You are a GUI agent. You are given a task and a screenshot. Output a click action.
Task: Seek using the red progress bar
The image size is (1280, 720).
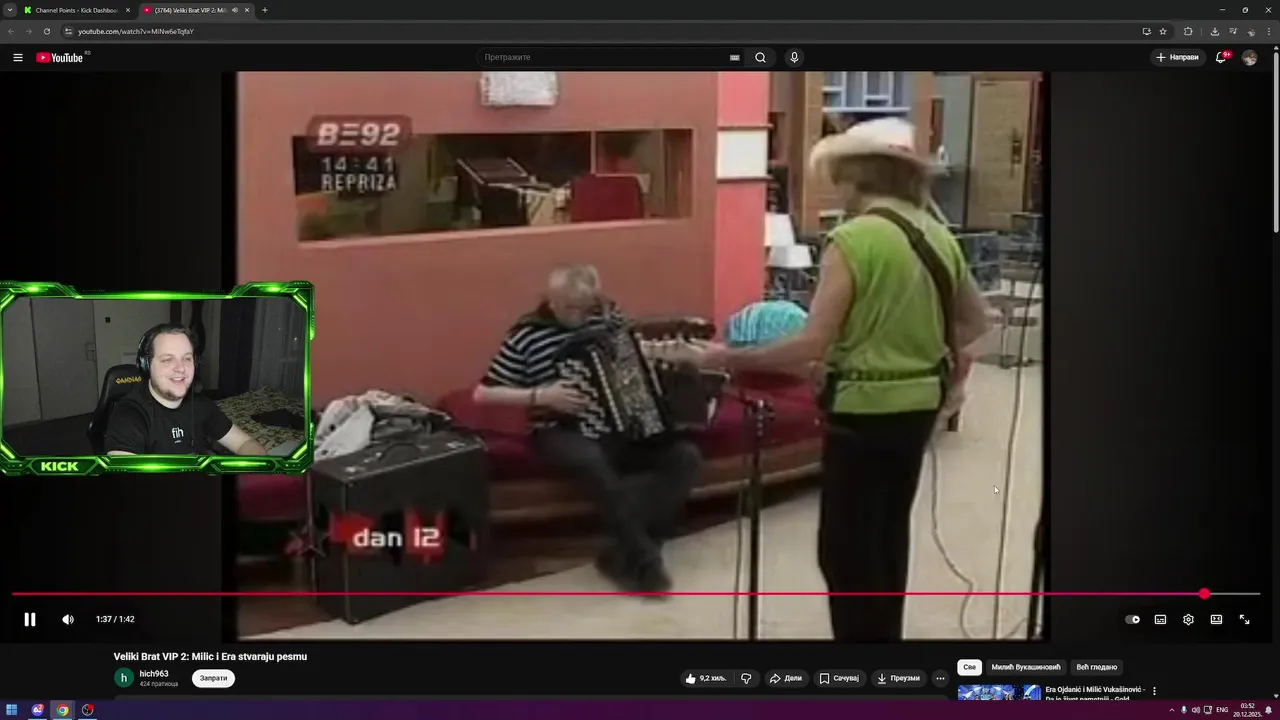(x=636, y=594)
